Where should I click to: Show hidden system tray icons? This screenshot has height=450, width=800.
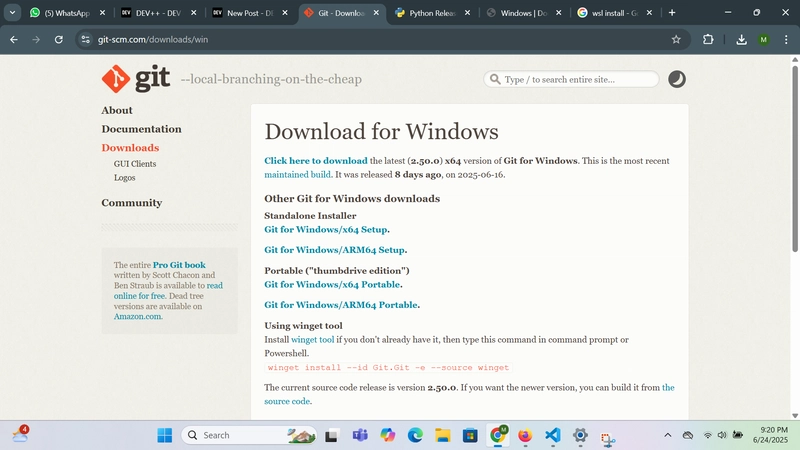pyautogui.click(x=667, y=435)
